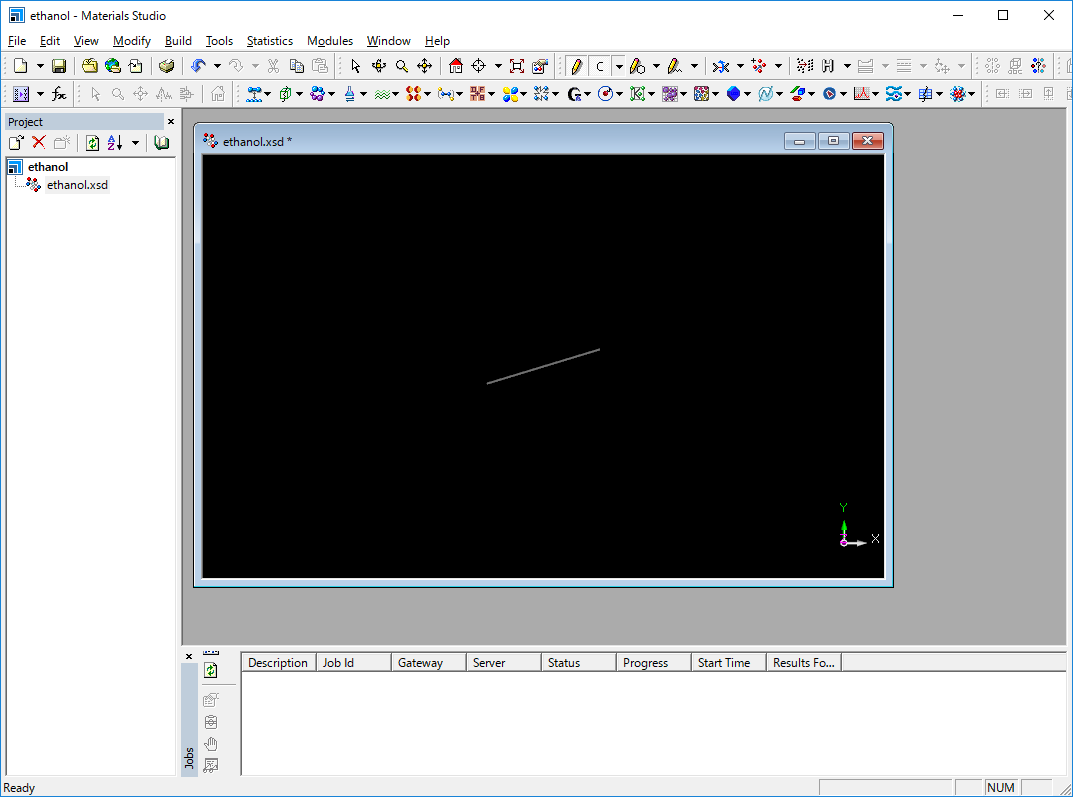The width and height of the screenshot is (1073, 797).
Task: Click the Status column header in Jobs
Action: pyautogui.click(x=564, y=662)
